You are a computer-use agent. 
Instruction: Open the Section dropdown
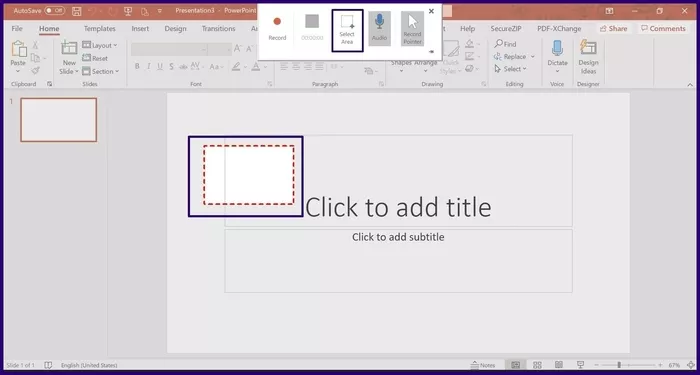100,71
